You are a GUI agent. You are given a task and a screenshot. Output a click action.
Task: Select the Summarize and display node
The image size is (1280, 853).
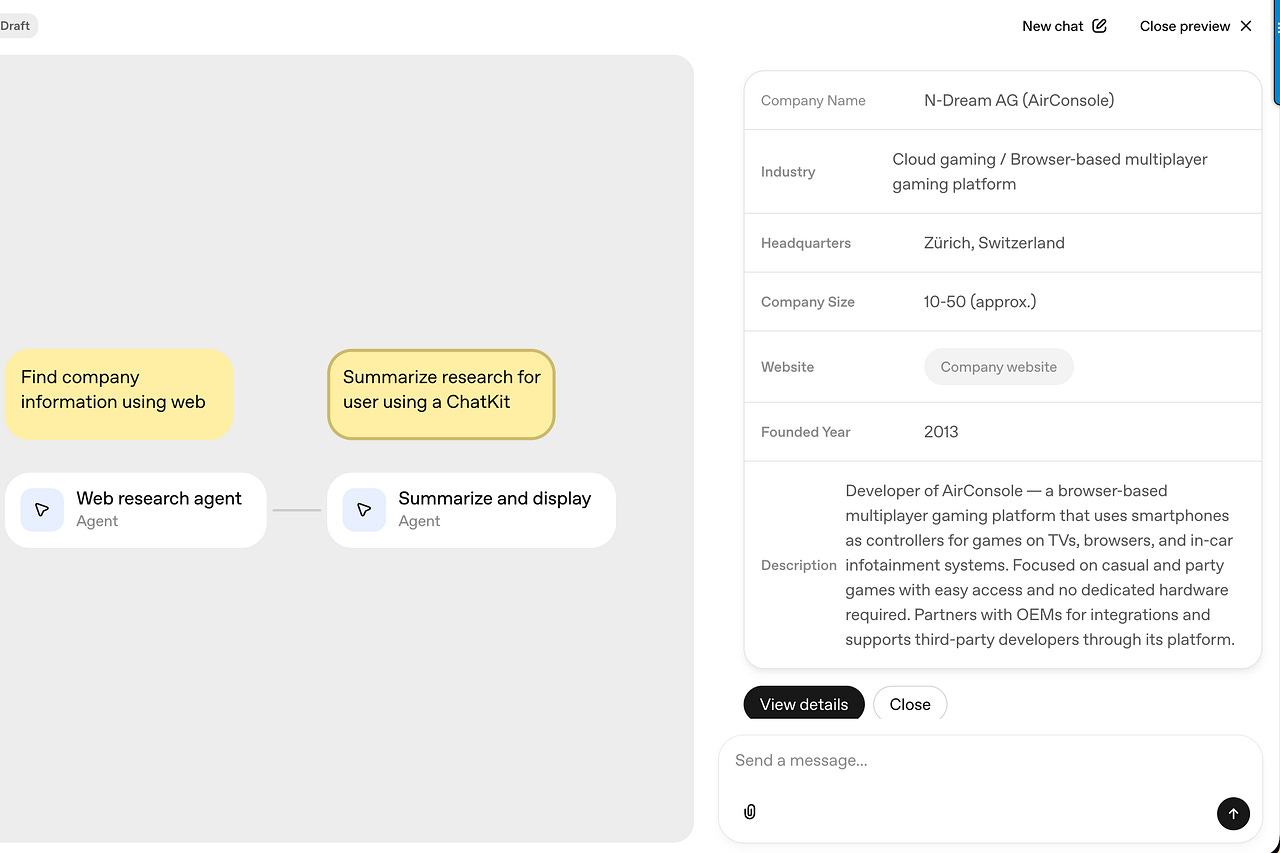click(x=471, y=510)
